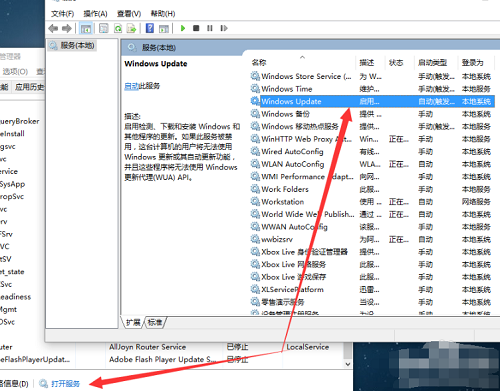Screen dimensions: 500x391
Task: Start the service with green play button
Action: [183, 28]
